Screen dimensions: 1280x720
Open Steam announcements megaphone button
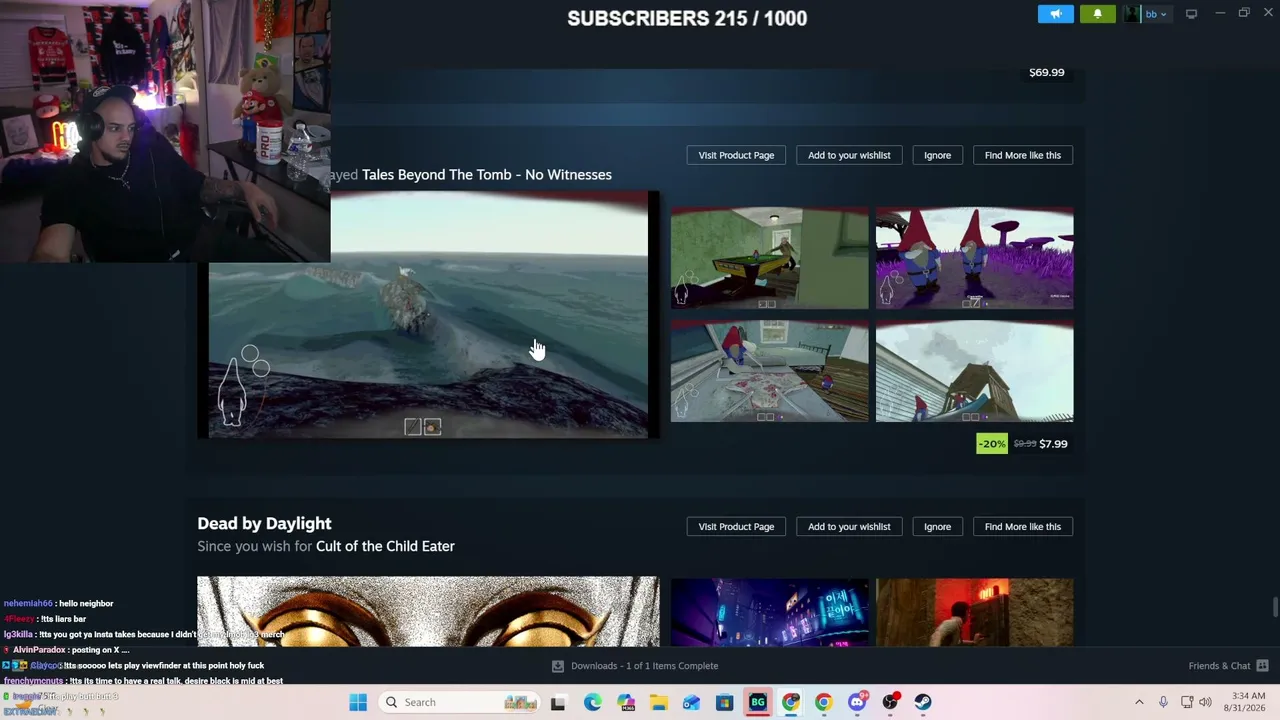coord(1056,14)
